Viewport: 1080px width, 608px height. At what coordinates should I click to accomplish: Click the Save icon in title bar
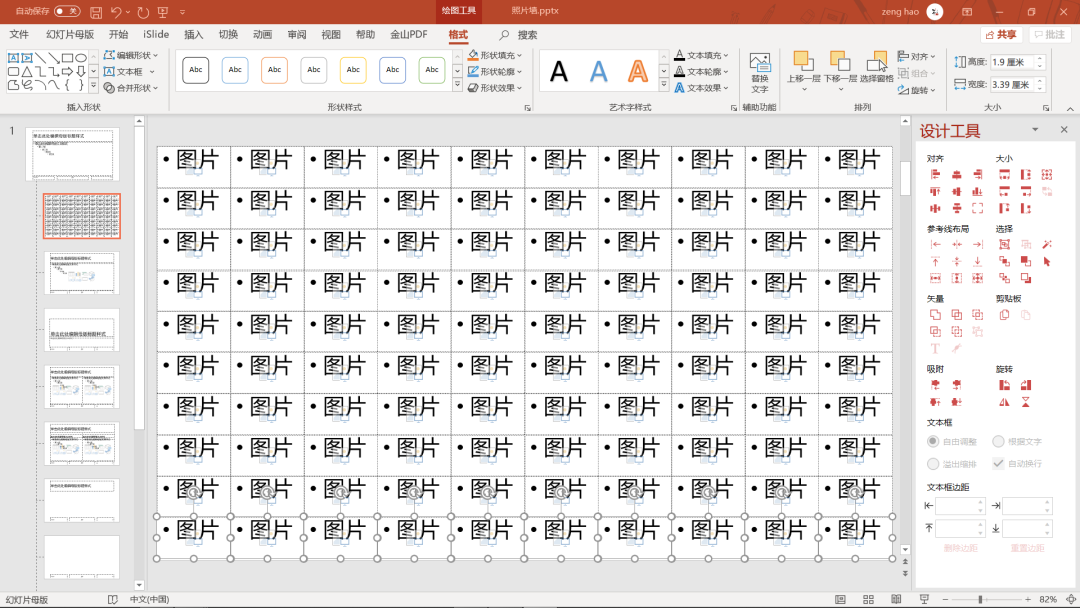(x=96, y=12)
